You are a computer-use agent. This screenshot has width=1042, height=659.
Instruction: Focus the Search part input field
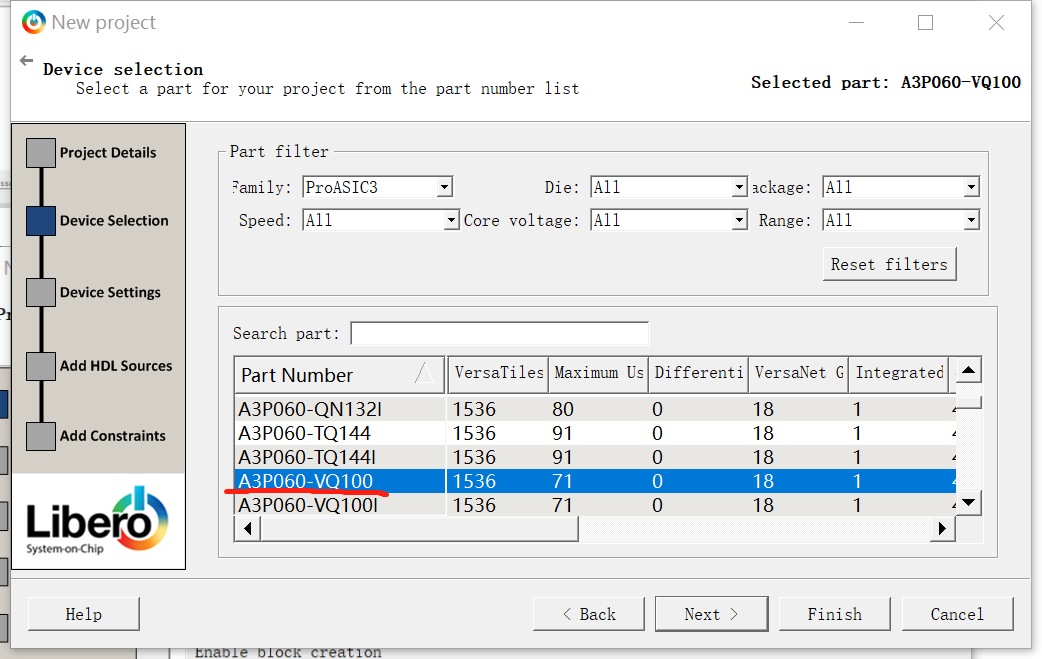(x=500, y=333)
